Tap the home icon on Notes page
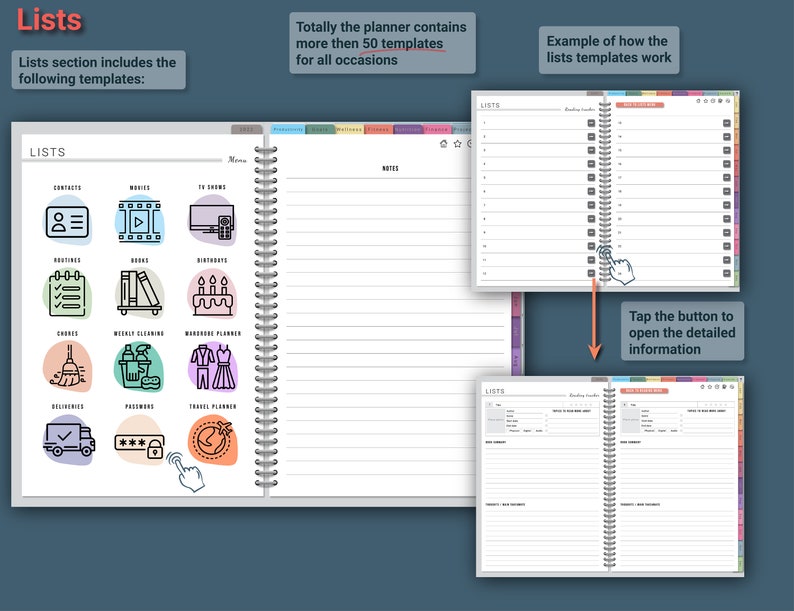Viewport: 794px width, 611px height. click(x=444, y=144)
